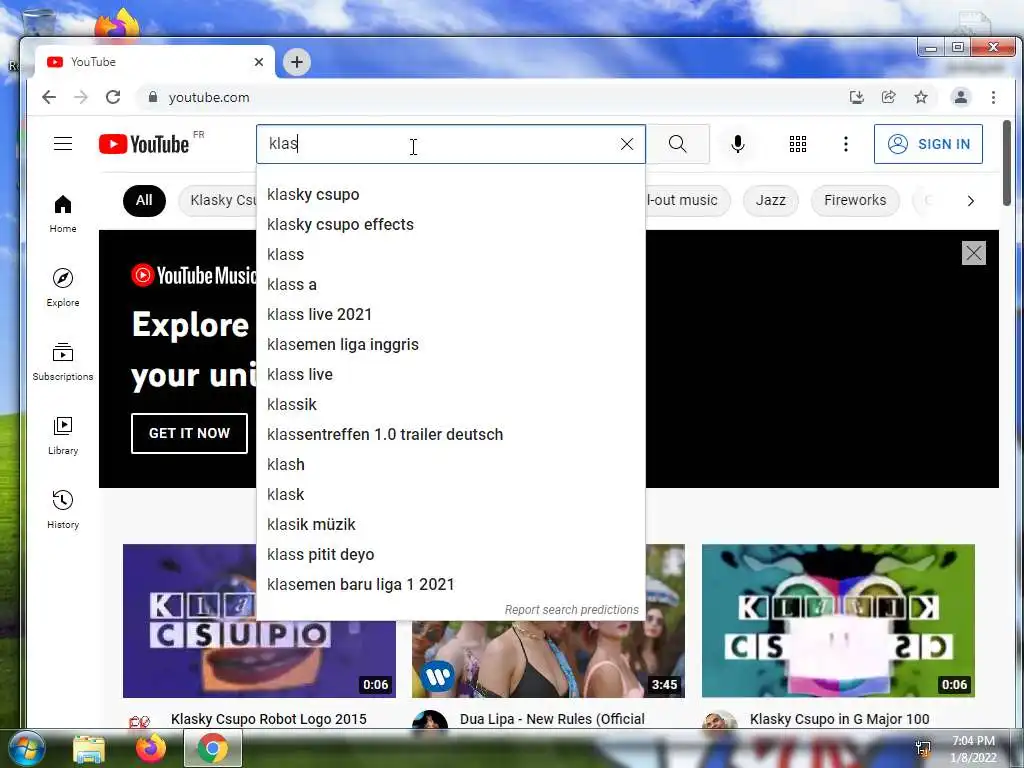Click Report search predictions link

(x=571, y=609)
